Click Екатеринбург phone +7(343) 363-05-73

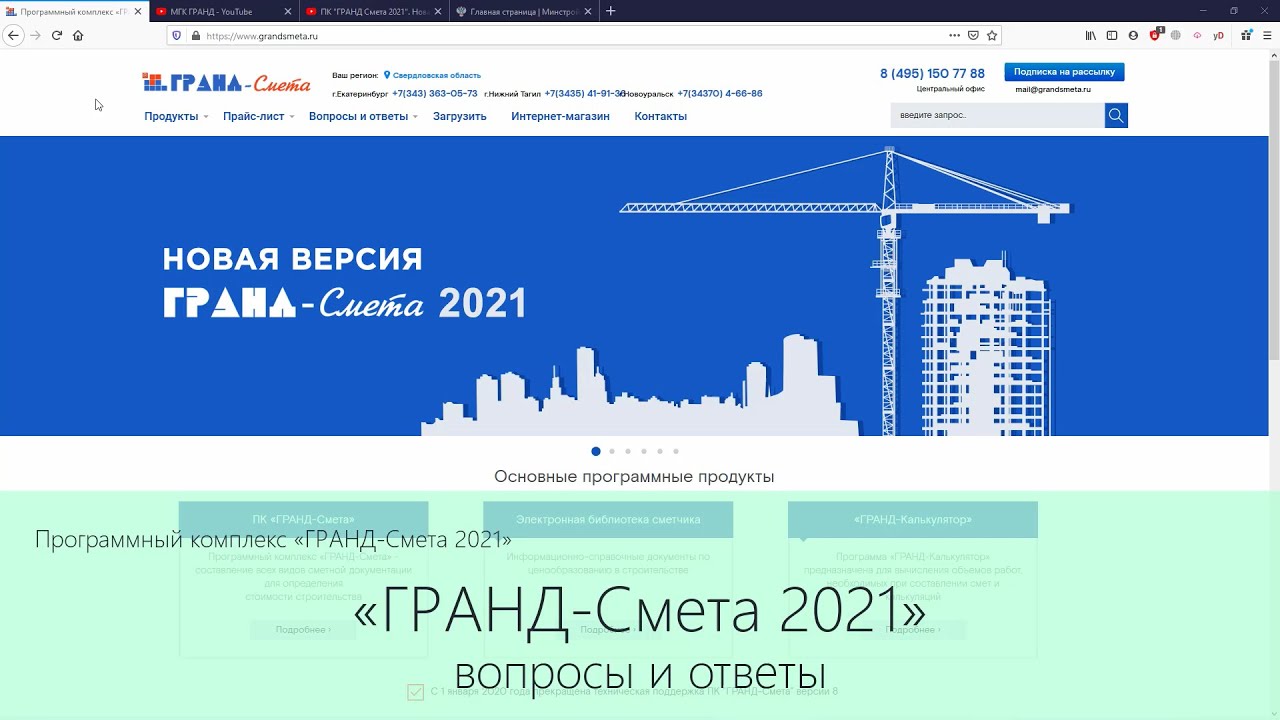435,93
